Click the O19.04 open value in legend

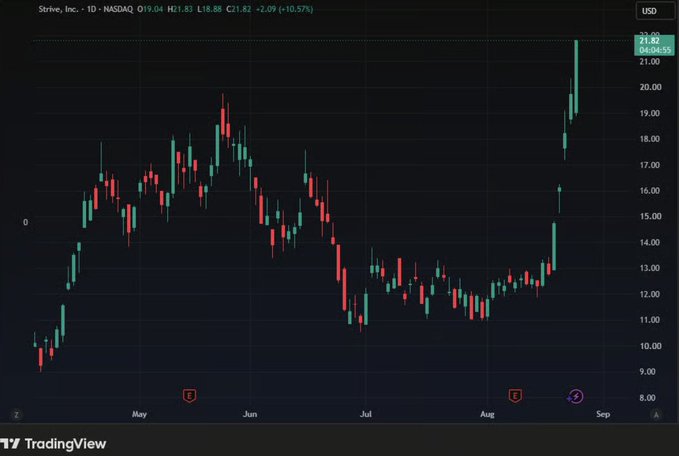tap(150, 9)
